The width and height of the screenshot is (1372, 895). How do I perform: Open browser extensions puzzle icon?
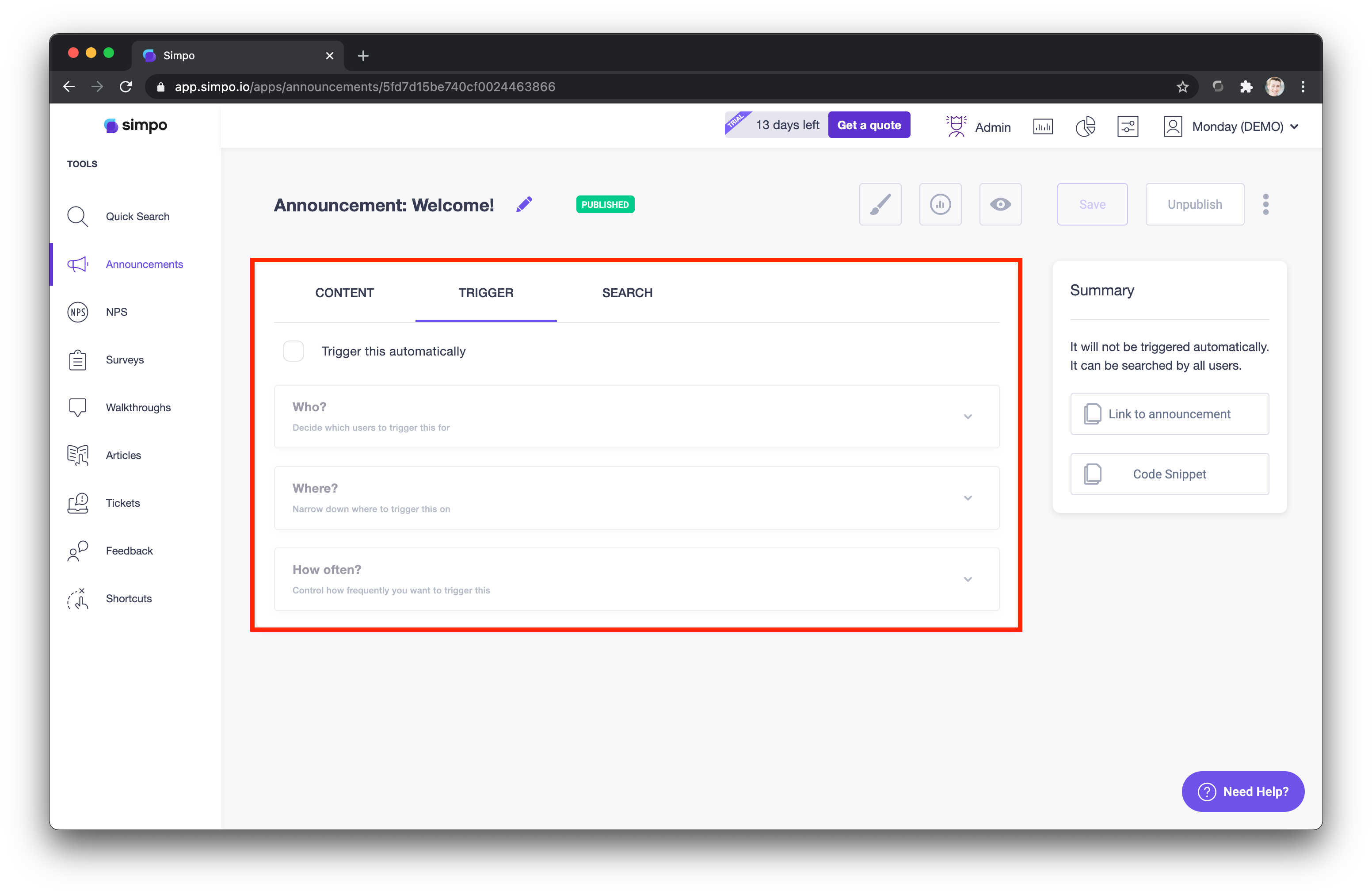(x=1246, y=87)
